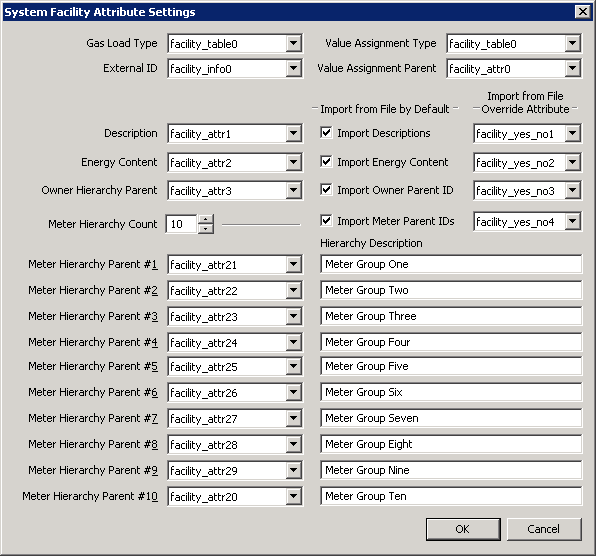Click the Meter Group Four description field

(451, 342)
